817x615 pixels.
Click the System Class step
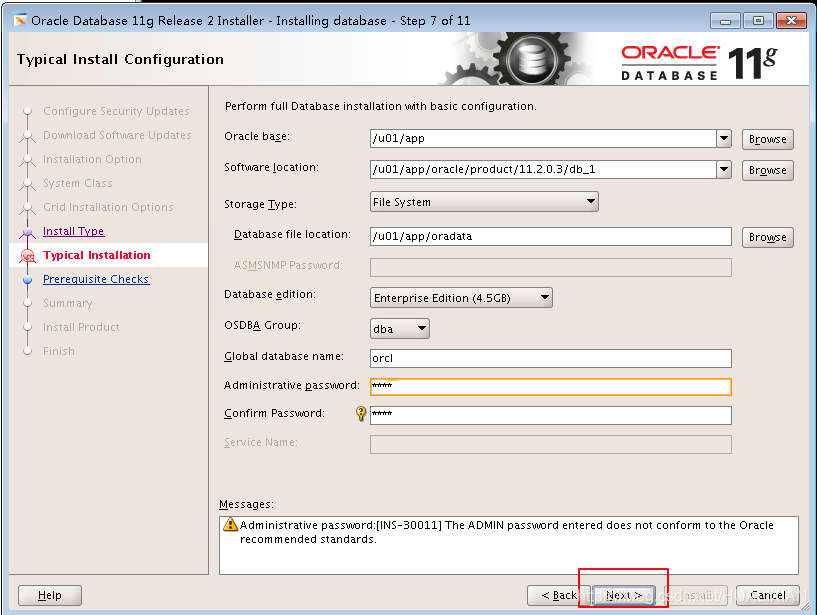(78, 183)
